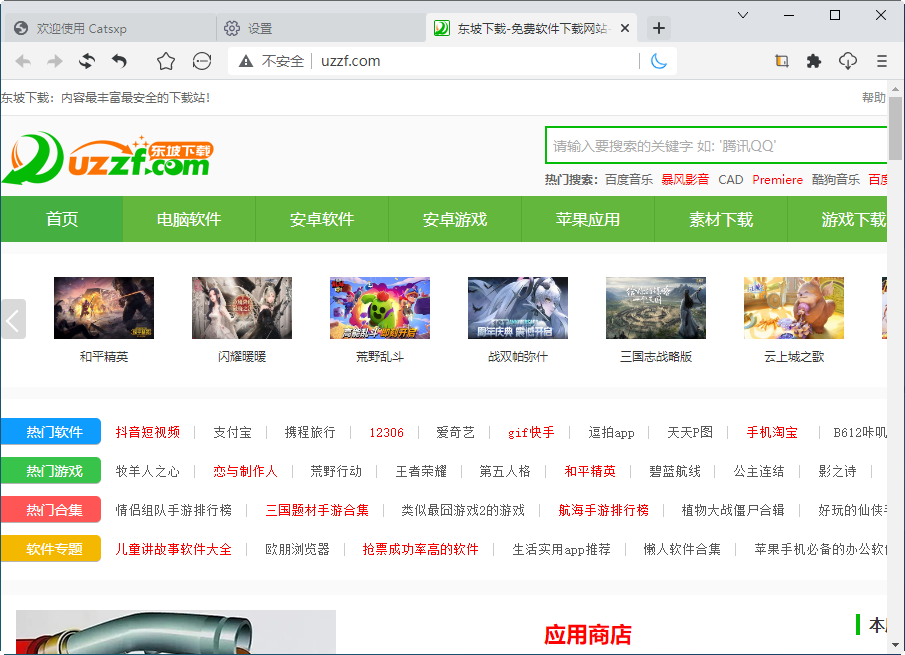The width and height of the screenshot is (905, 655).
Task: Click scrollbar down arrow
Action: (x=895, y=645)
